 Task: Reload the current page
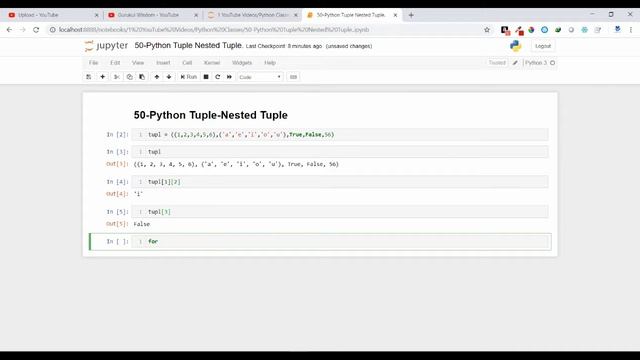pyautogui.click(x=36, y=30)
